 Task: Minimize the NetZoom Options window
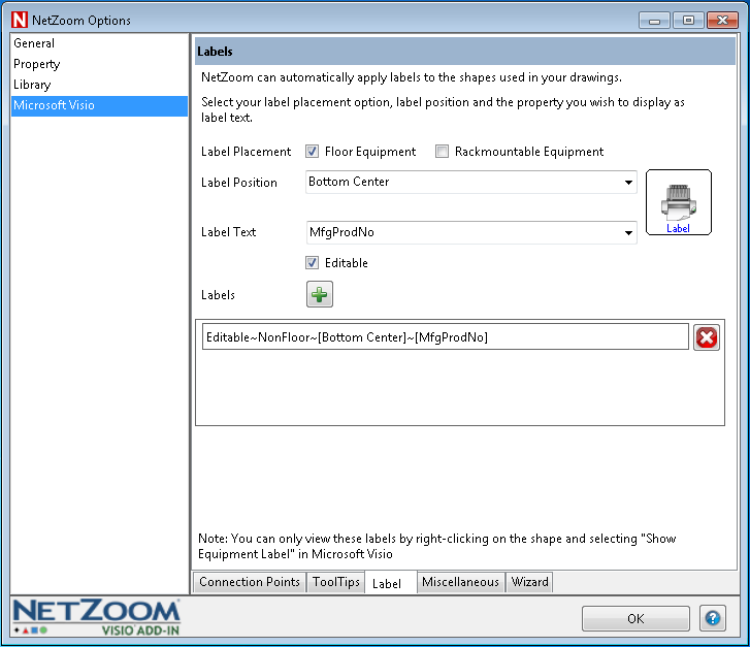pos(654,21)
